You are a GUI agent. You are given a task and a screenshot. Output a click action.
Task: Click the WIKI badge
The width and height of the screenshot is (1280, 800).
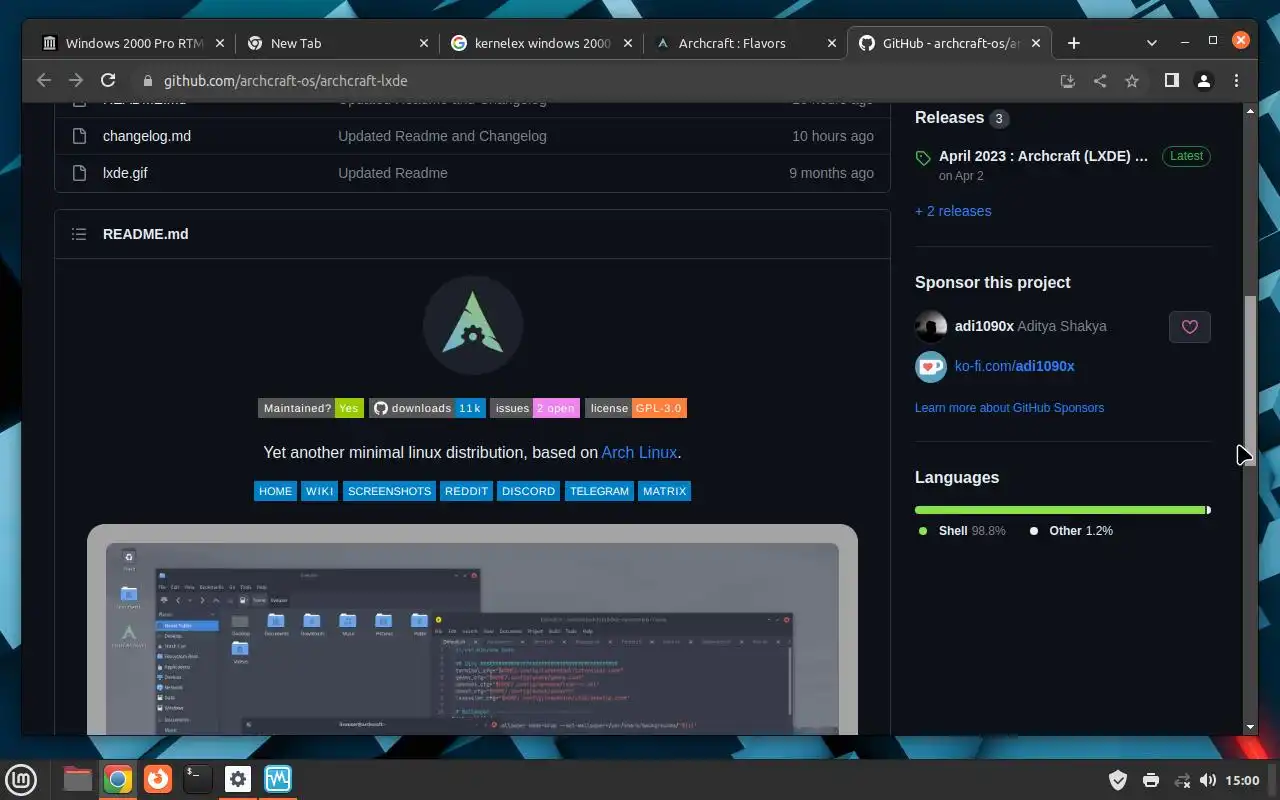[x=320, y=491]
